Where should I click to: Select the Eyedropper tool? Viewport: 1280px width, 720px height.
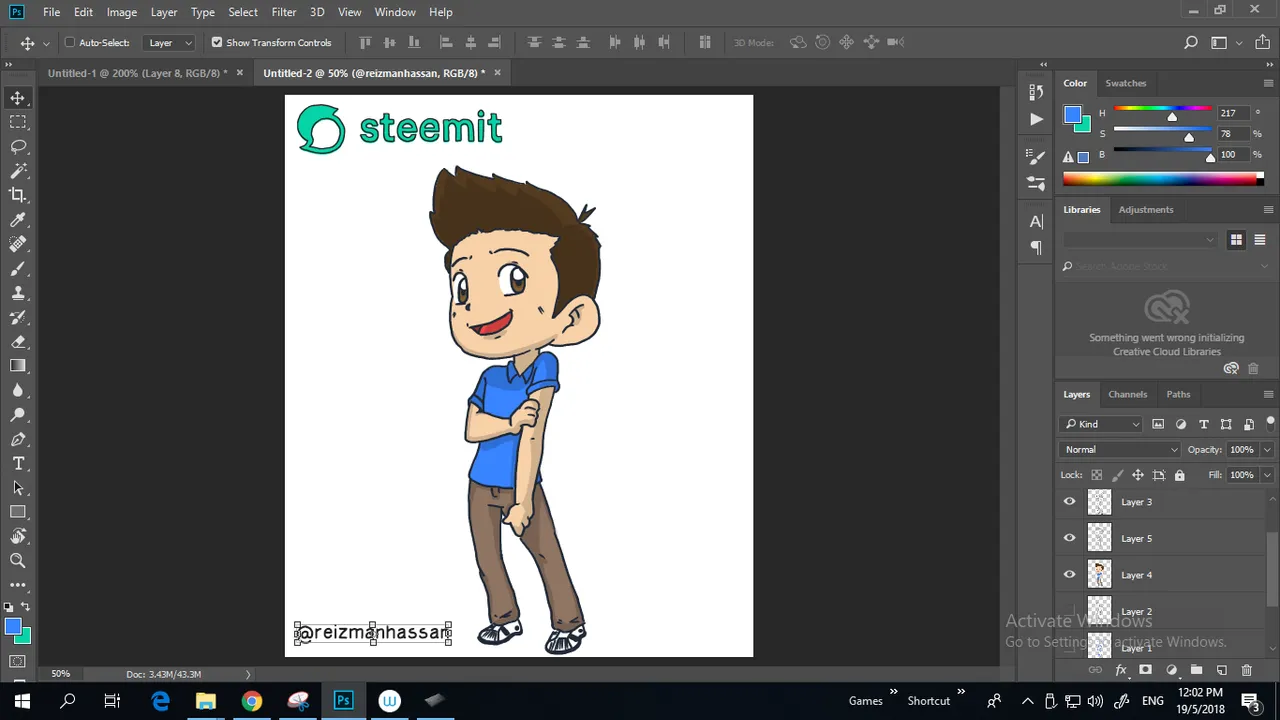[18, 220]
